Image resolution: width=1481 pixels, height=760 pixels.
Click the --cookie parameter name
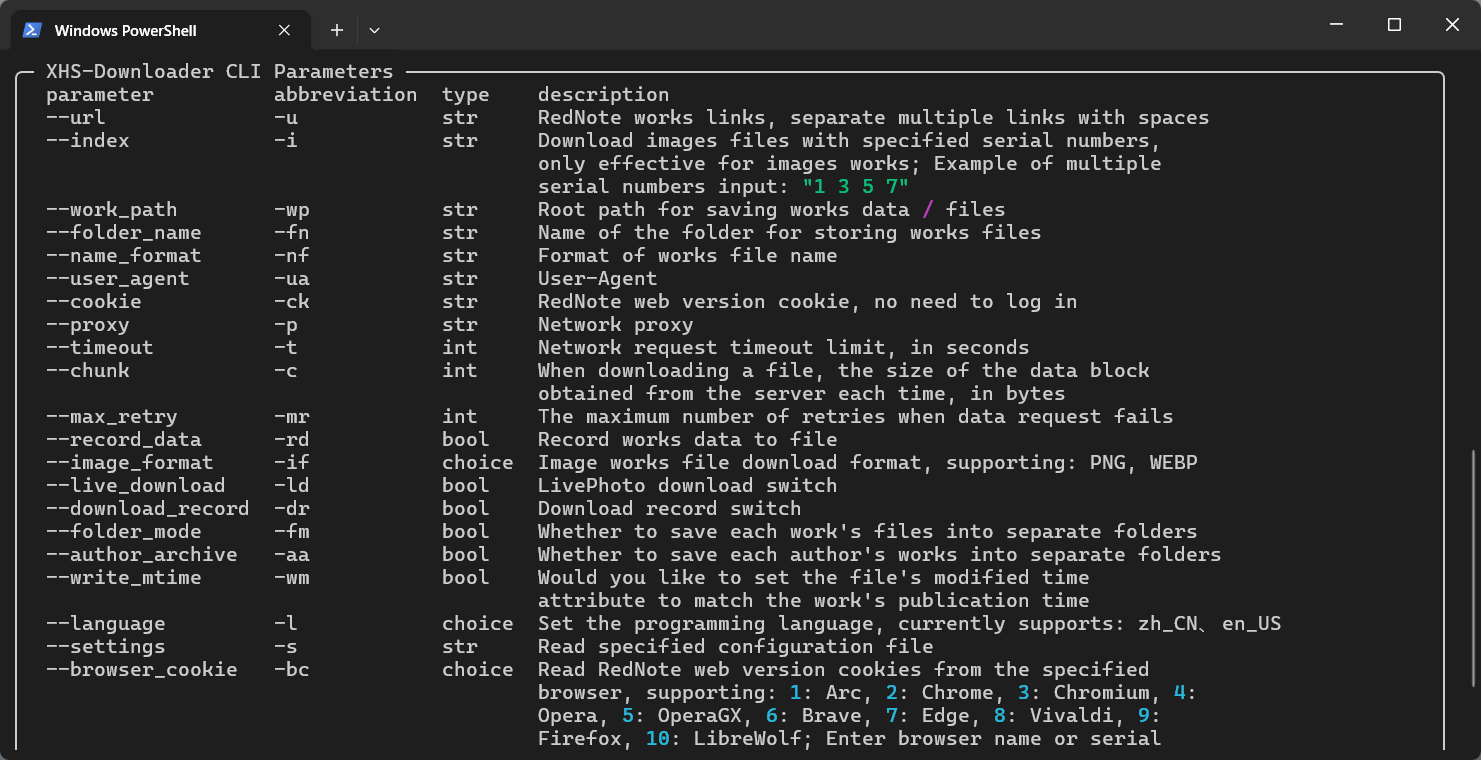[x=94, y=302]
